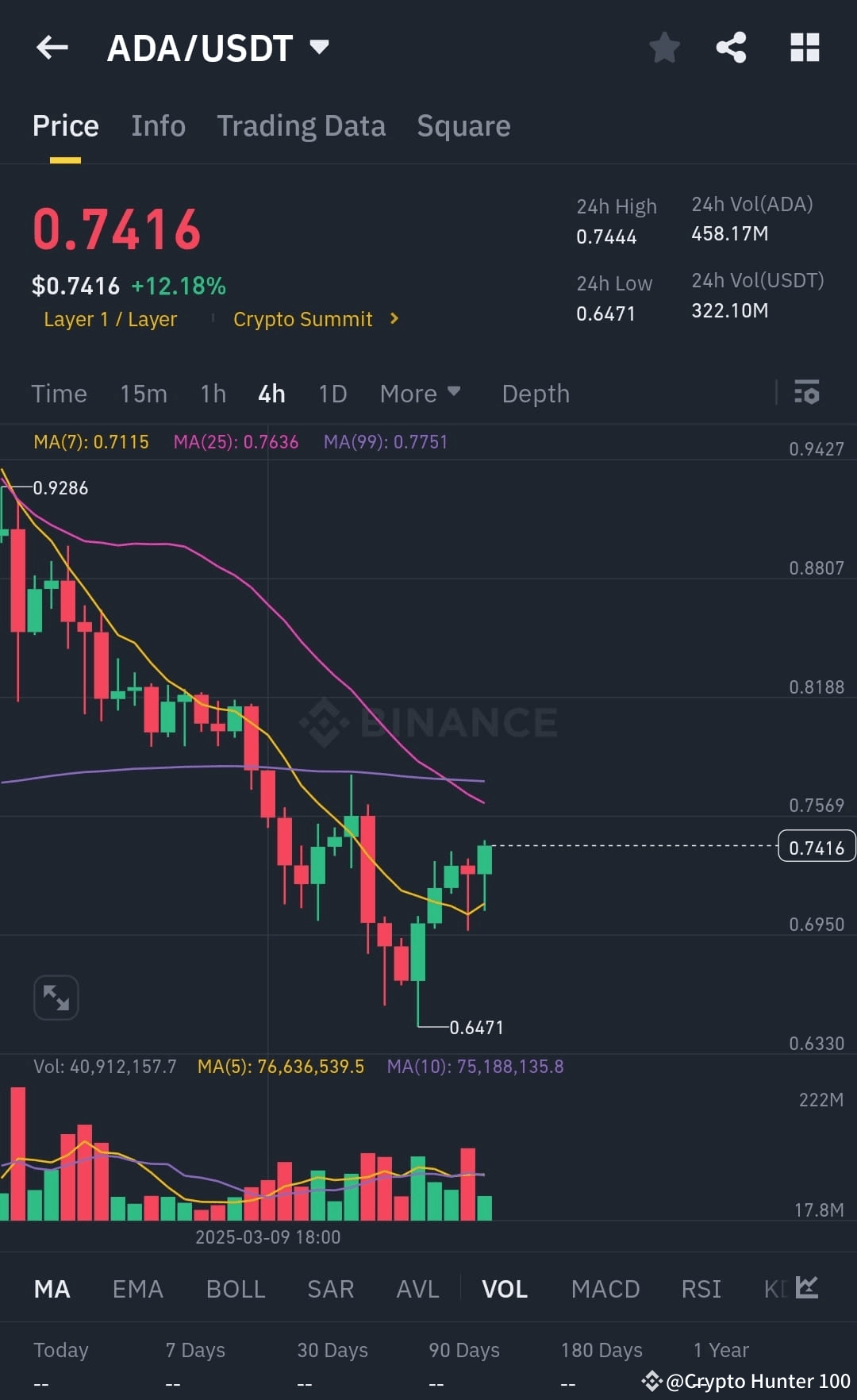Screen dimensions: 857x1400
Task: Tap the share arrow beside Crypto Summit
Action: 394,319
